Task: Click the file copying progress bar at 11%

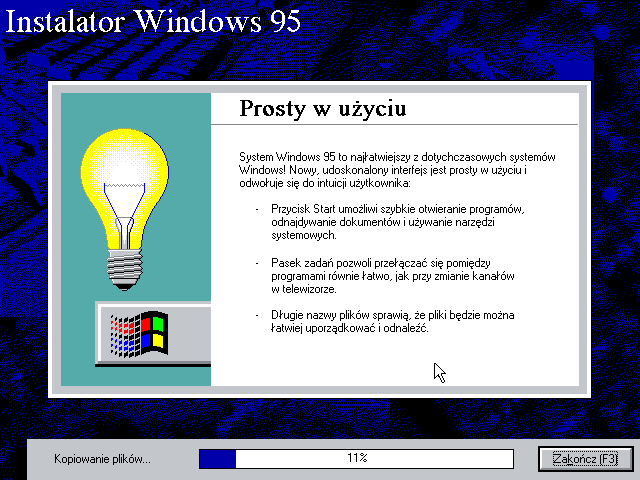Action: [x=356, y=458]
